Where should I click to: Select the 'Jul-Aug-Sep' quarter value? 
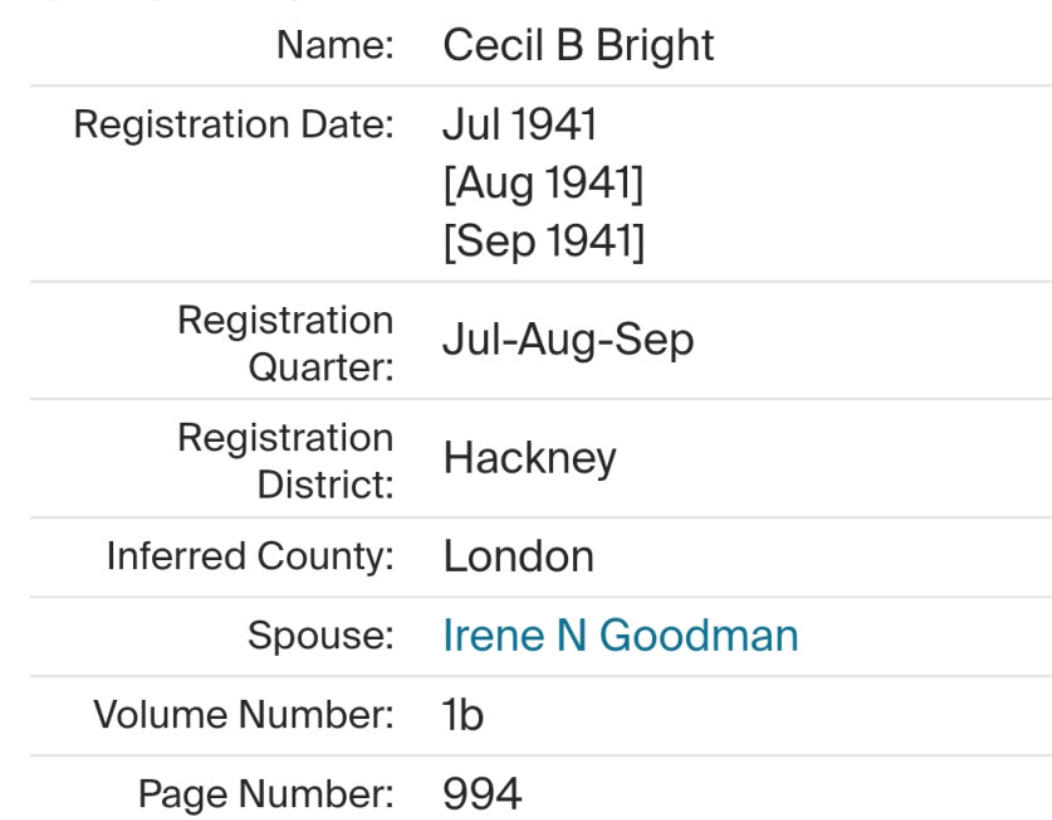tap(568, 341)
